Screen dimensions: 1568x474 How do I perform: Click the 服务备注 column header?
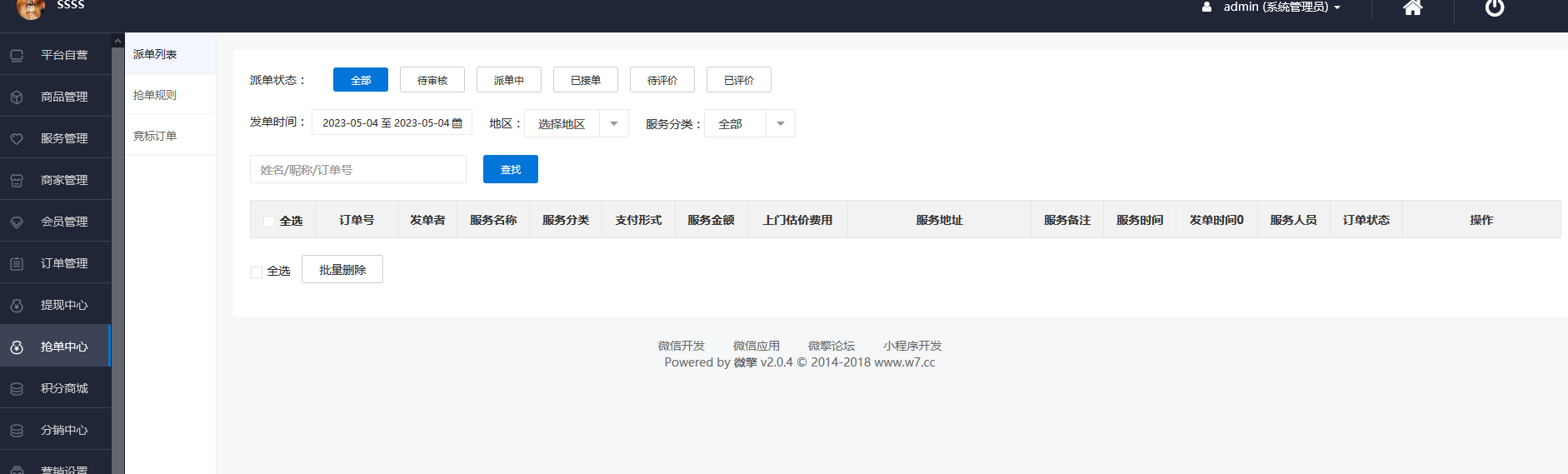point(1067,220)
